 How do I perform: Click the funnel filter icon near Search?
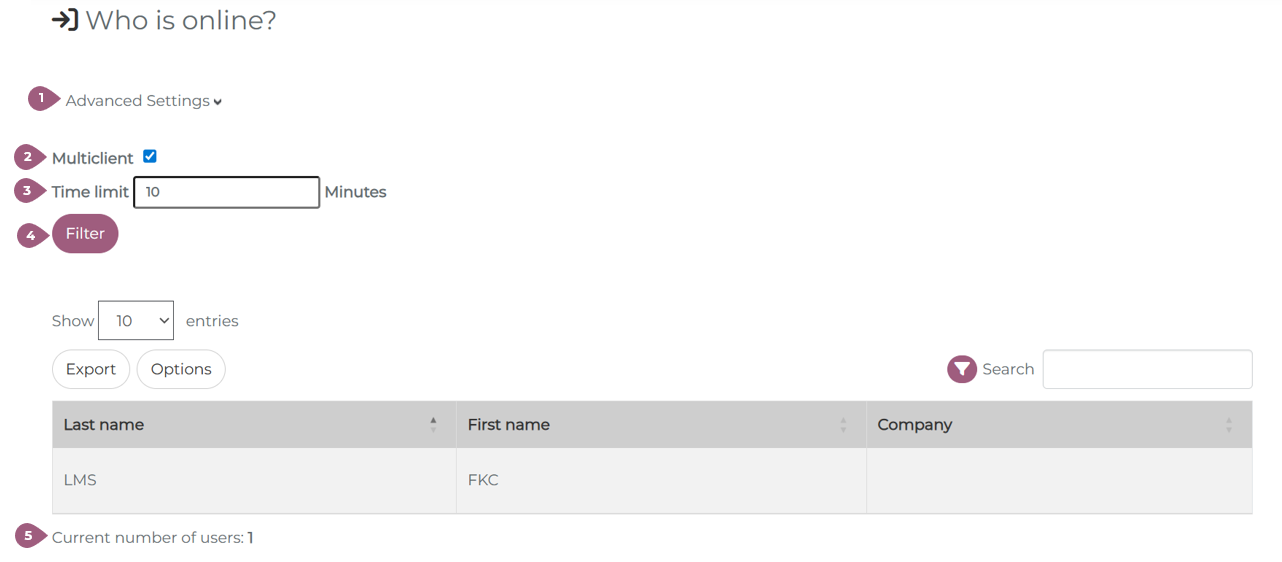tap(961, 369)
